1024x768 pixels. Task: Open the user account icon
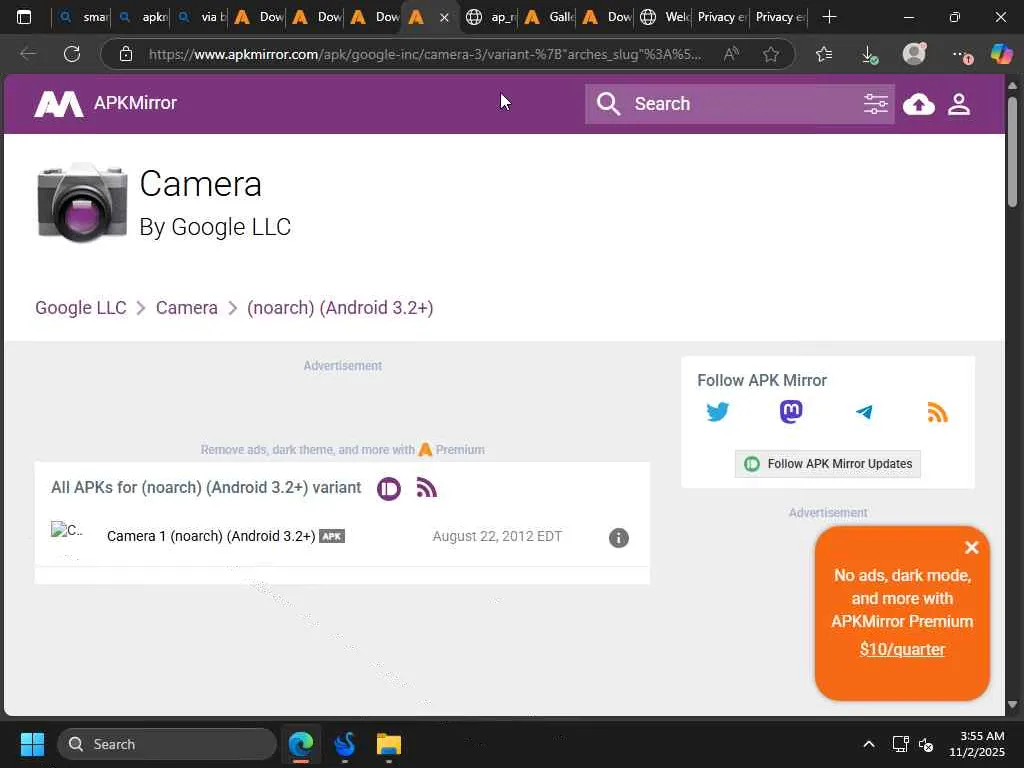(959, 104)
